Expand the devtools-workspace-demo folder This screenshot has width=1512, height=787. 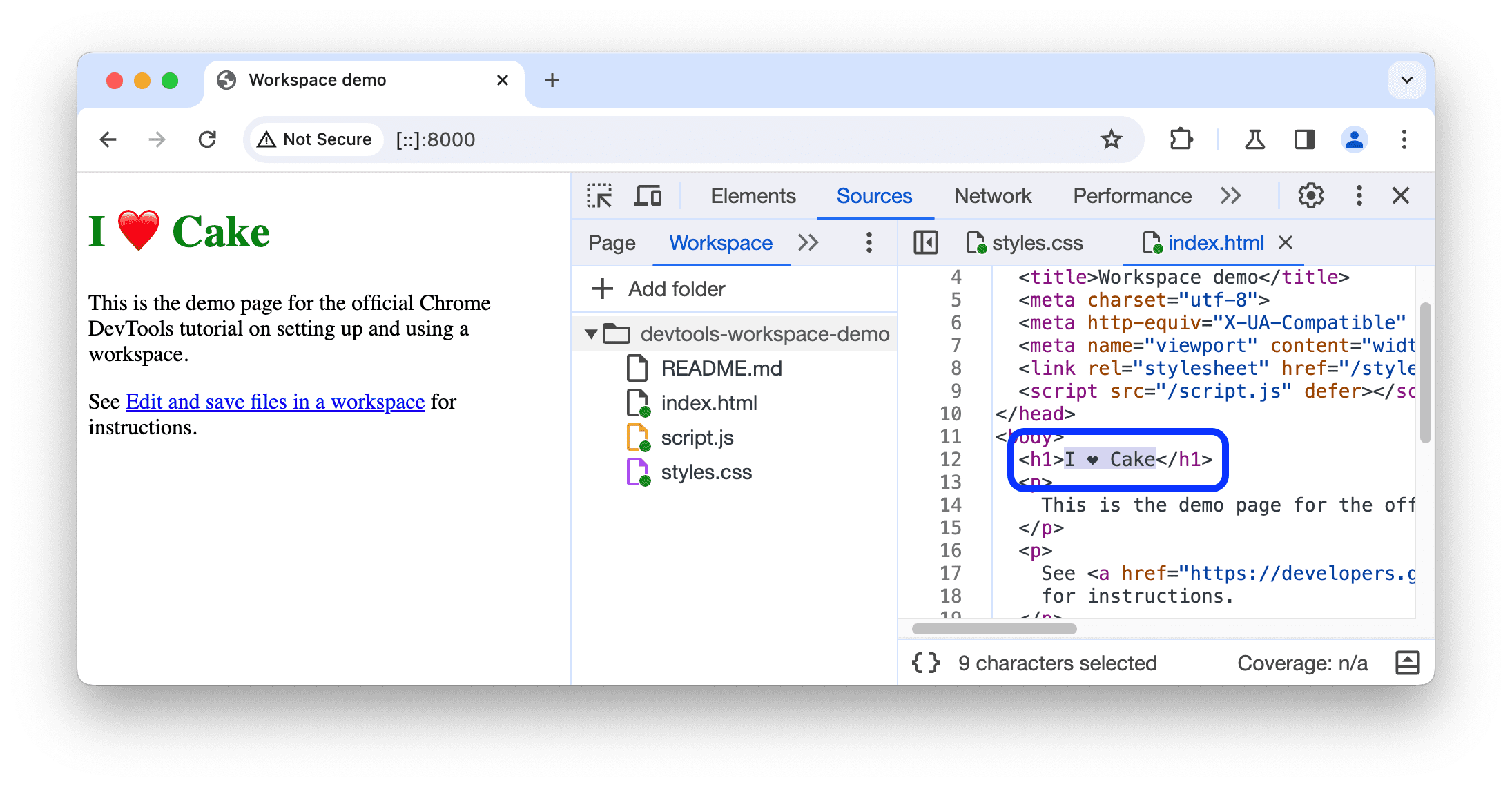tap(591, 334)
